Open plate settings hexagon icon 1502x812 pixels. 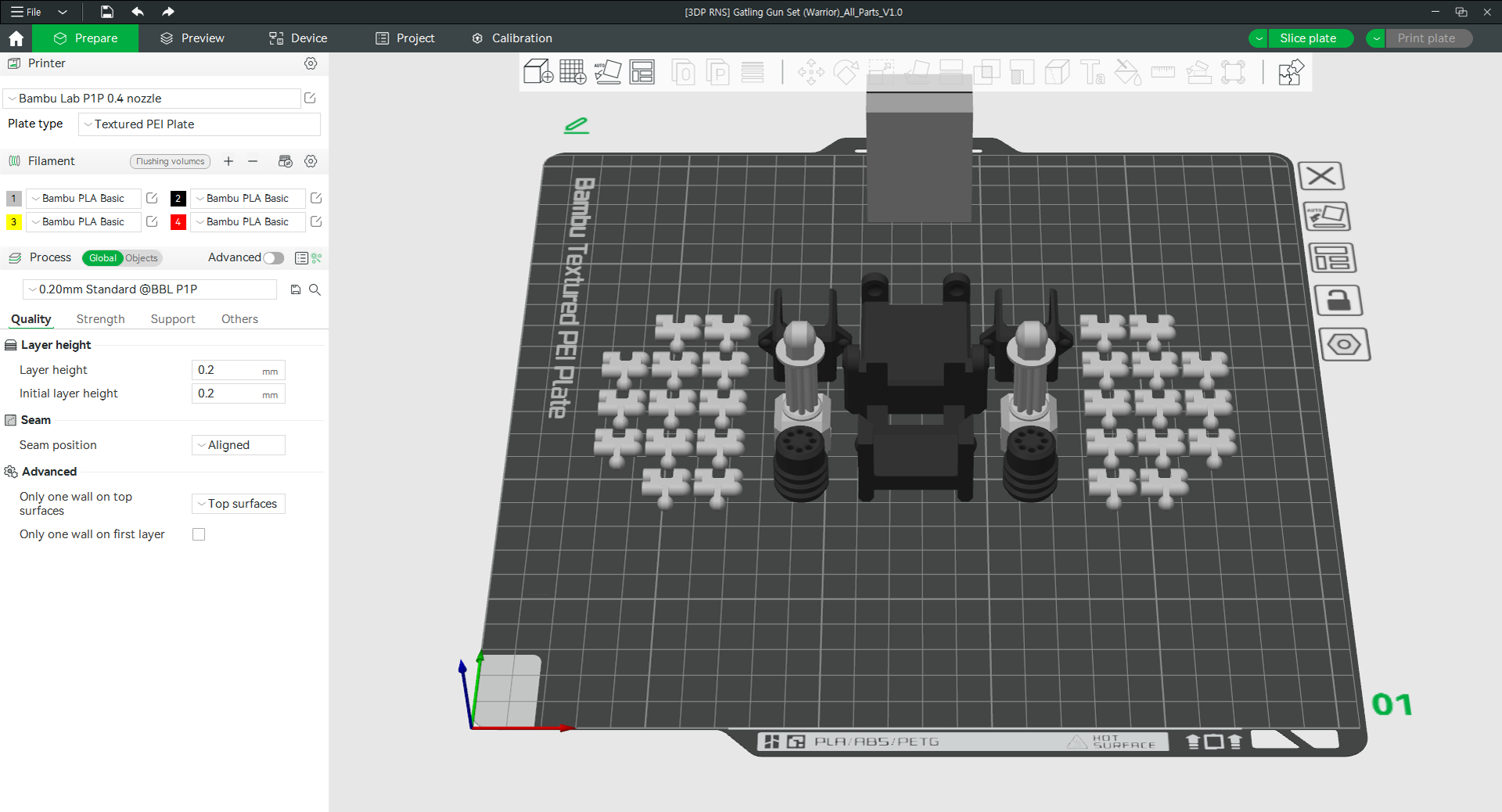[1344, 344]
